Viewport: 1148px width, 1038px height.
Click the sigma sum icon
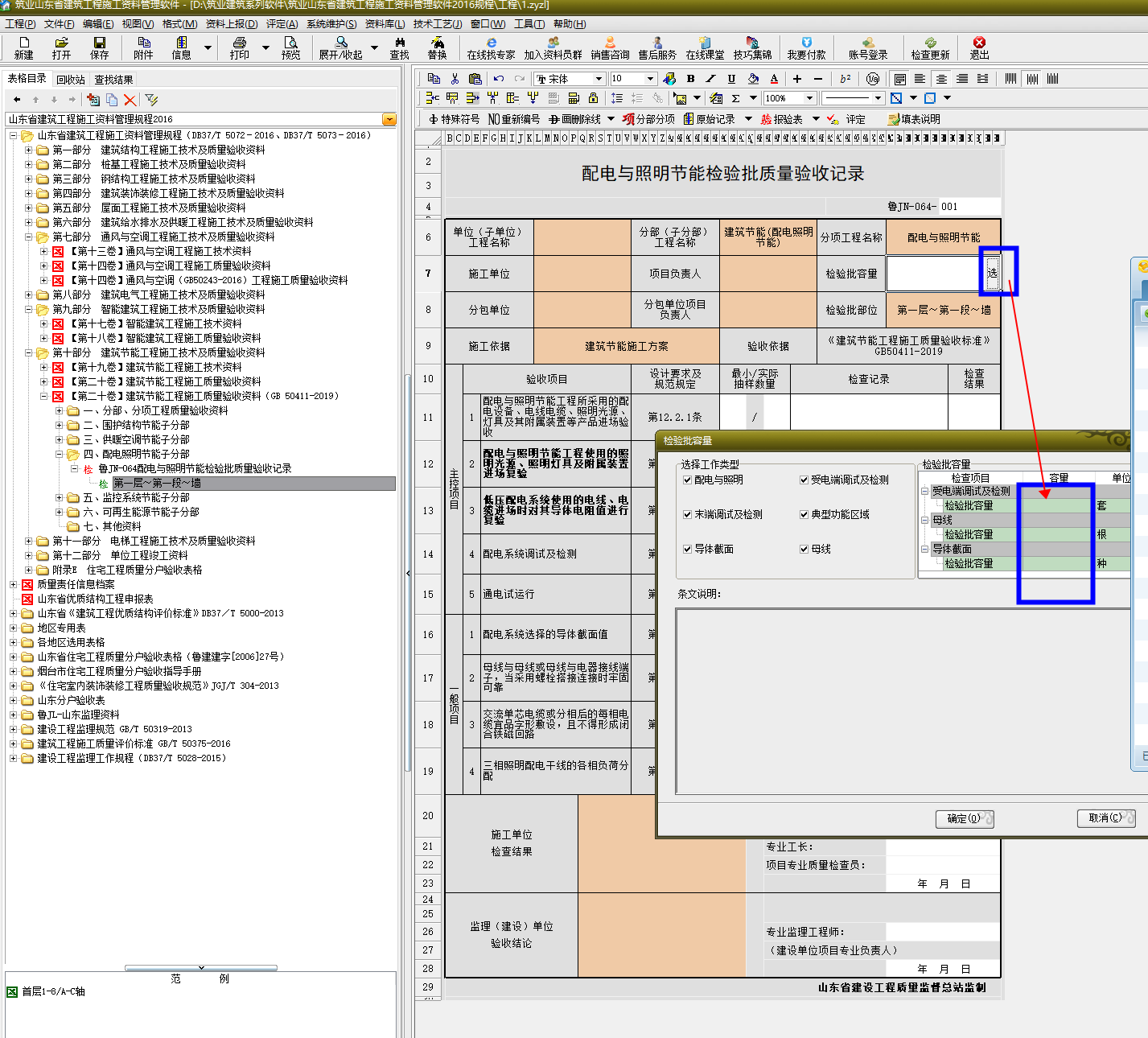[x=735, y=98]
